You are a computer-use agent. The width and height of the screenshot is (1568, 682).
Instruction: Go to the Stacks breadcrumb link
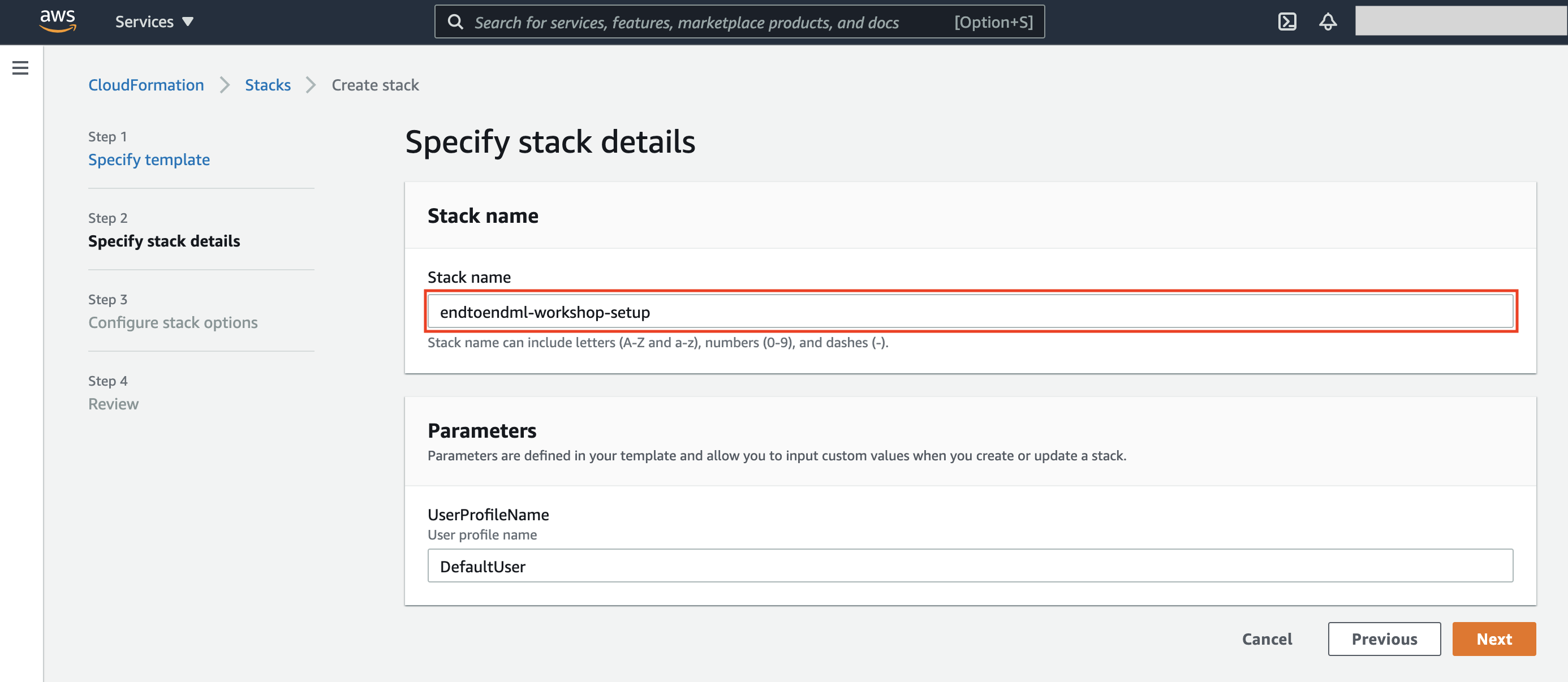pos(268,85)
